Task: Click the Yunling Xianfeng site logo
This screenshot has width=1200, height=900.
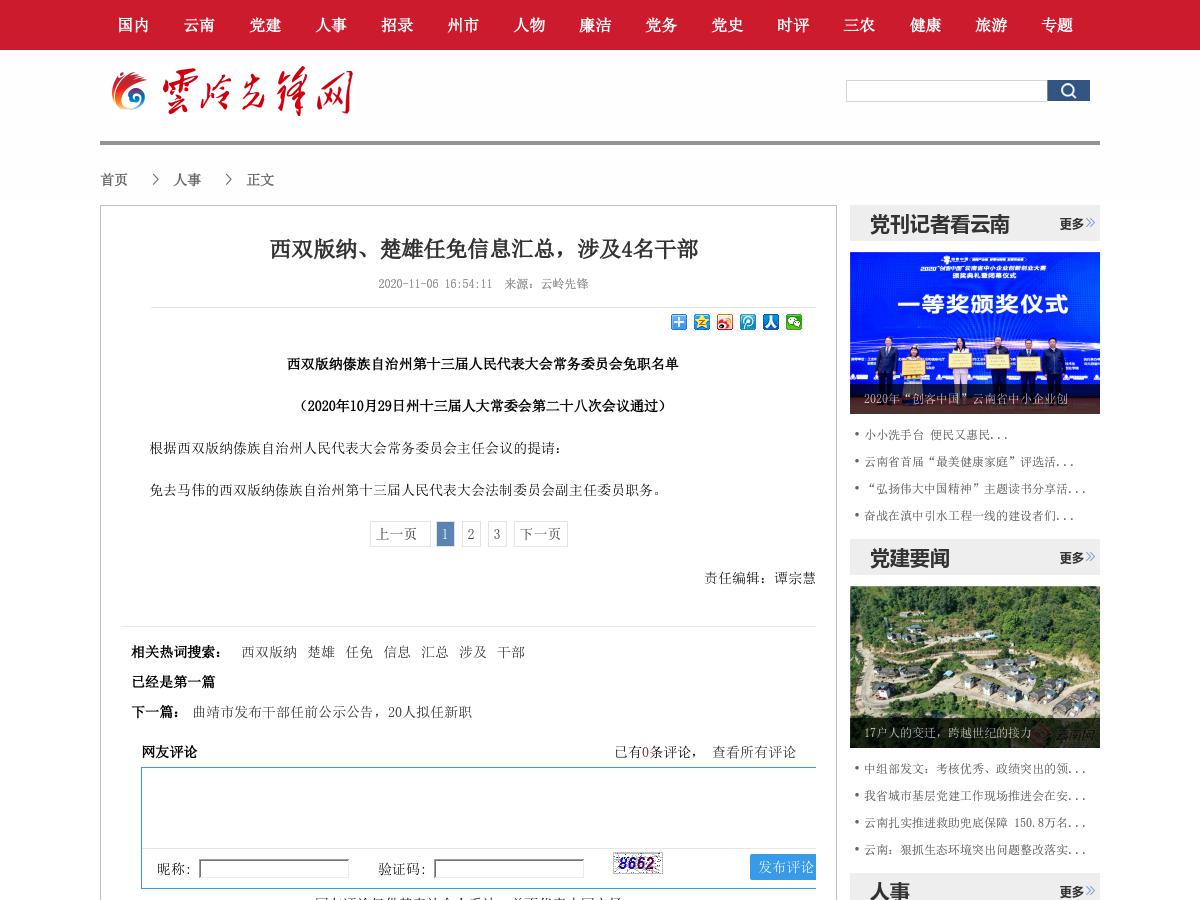Action: click(x=230, y=92)
